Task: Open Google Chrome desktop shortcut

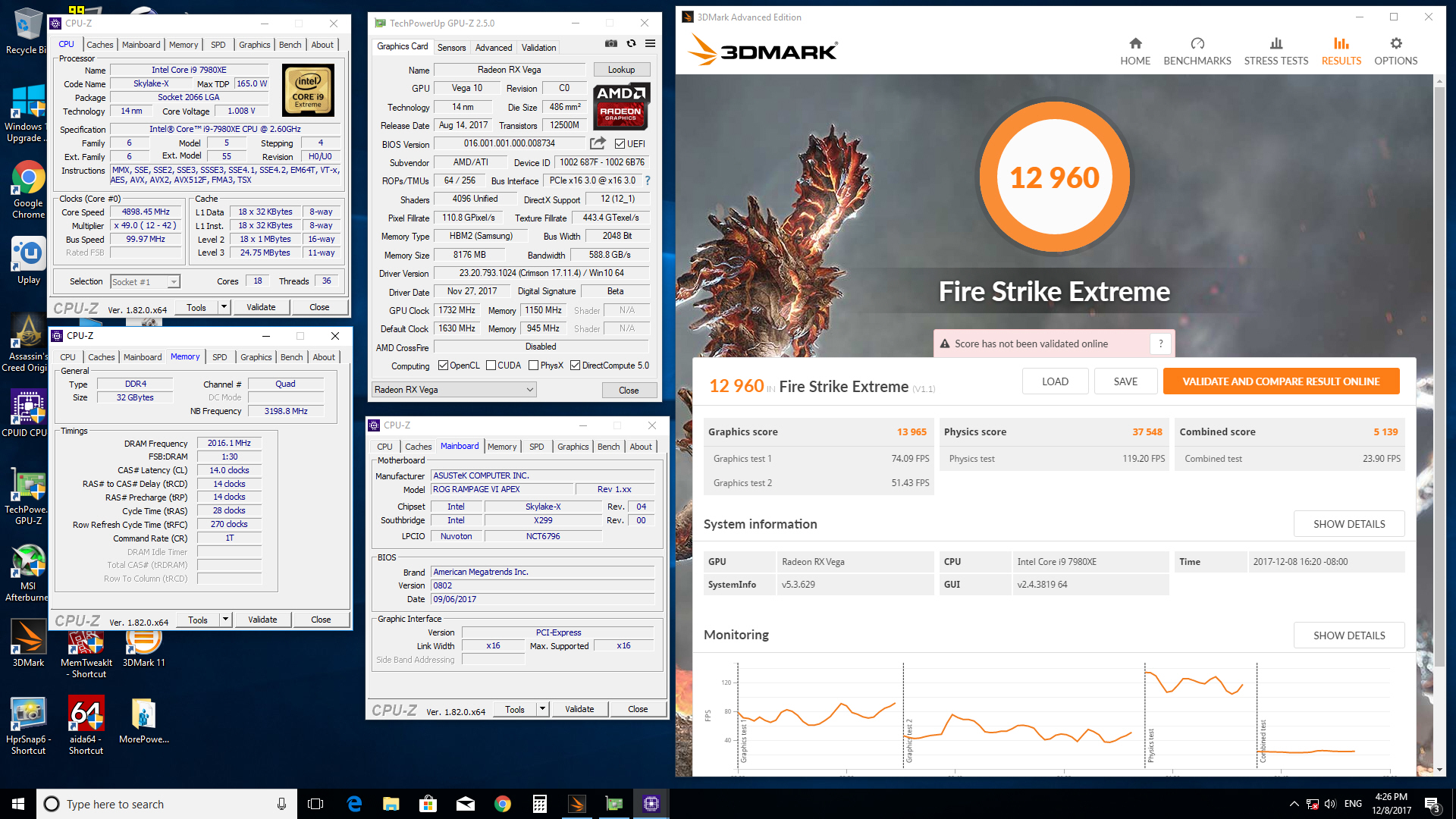Action: click(x=28, y=190)
